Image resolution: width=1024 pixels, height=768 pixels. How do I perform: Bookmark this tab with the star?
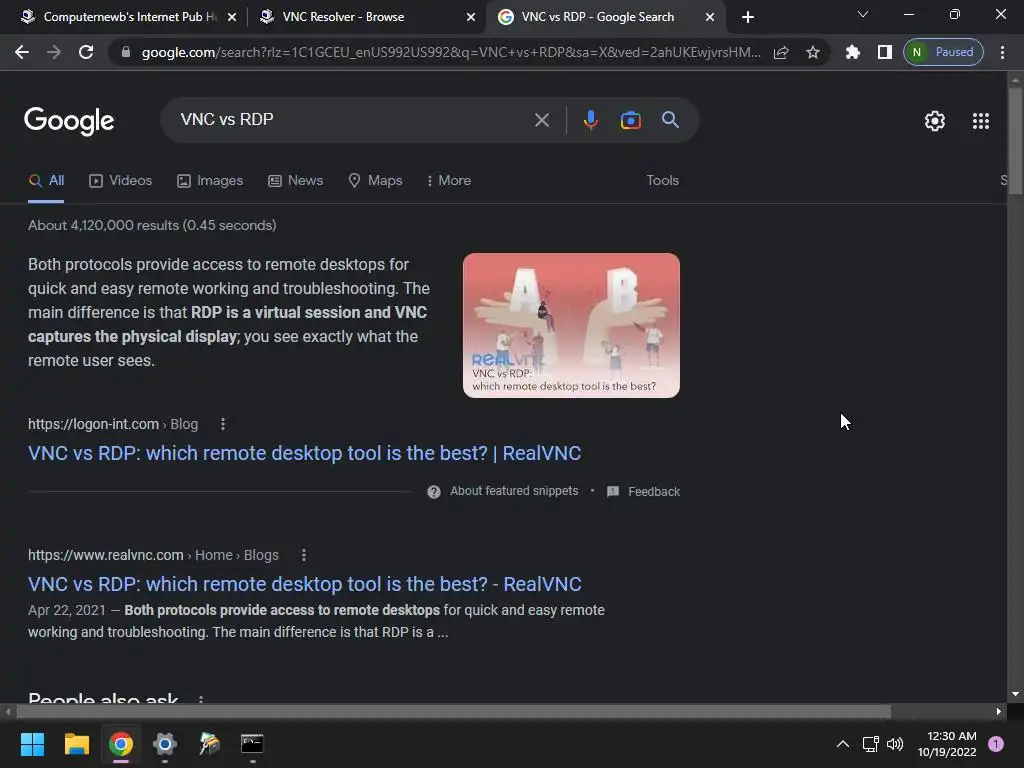[812, 52]
